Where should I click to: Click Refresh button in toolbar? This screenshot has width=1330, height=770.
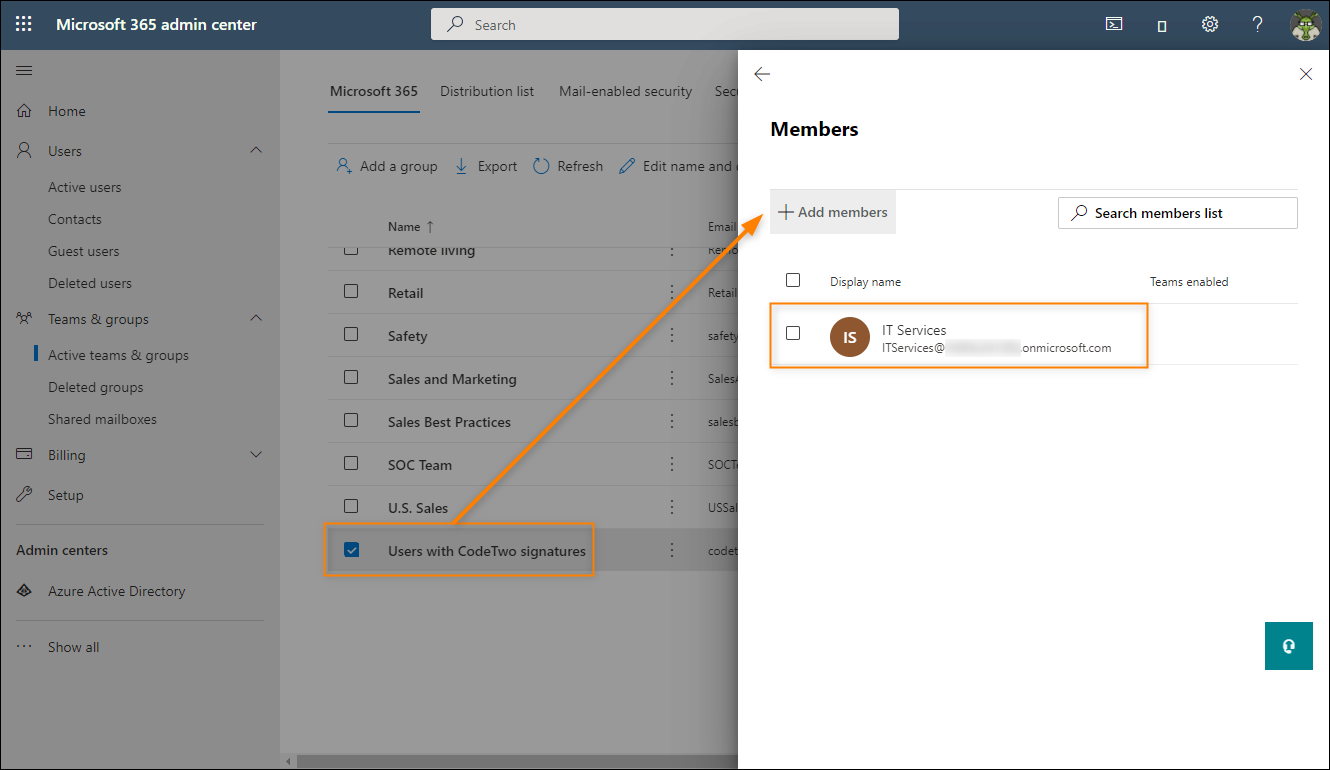tap(568, 166)
